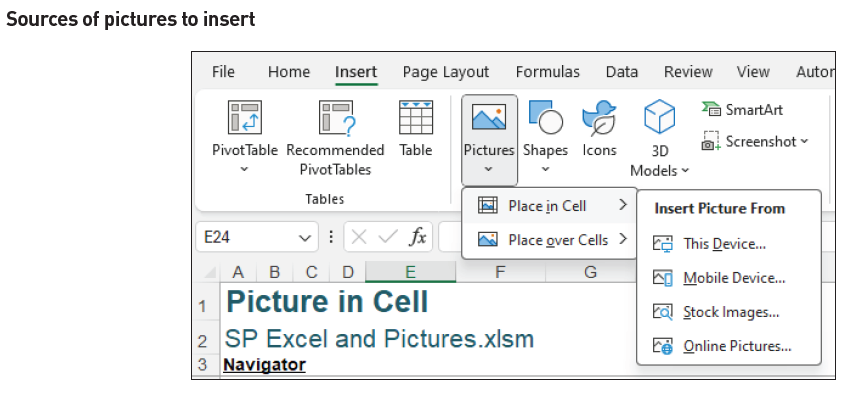Open the Name Box dropdown arrow
Viewport: 846px width, 409px height.
[x=305, y=238]
